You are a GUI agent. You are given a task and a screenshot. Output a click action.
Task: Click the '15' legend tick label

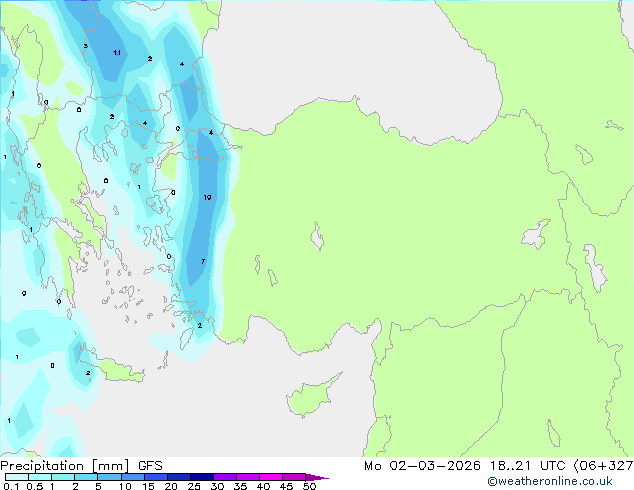[148, 486]
